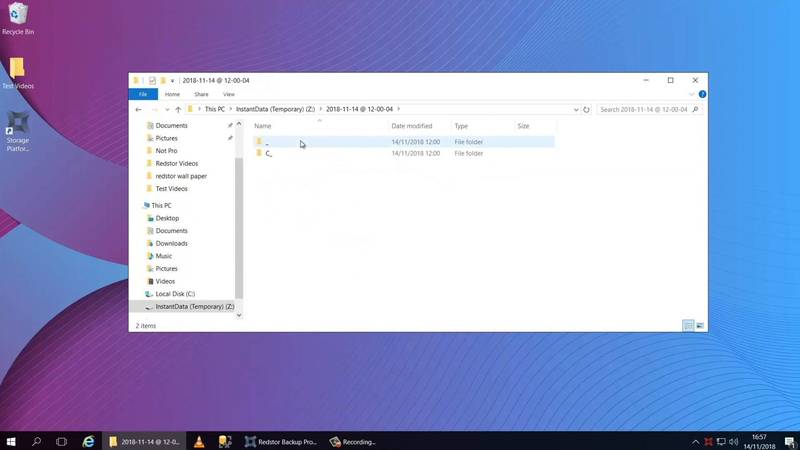
Task: Sort by the Type column
Action: coord(461,126)
